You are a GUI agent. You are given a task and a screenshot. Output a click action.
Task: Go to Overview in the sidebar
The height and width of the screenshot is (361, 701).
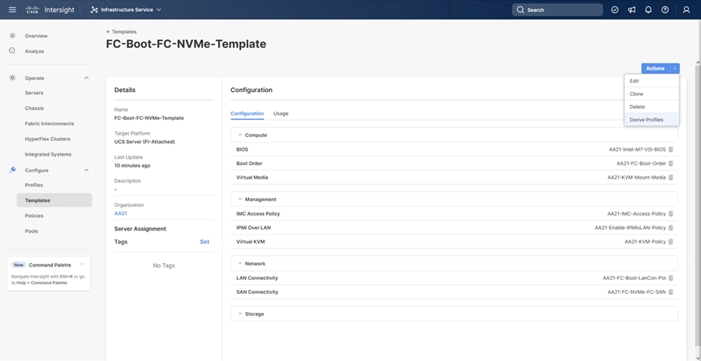pyautogui.click(x=36, y=36)
